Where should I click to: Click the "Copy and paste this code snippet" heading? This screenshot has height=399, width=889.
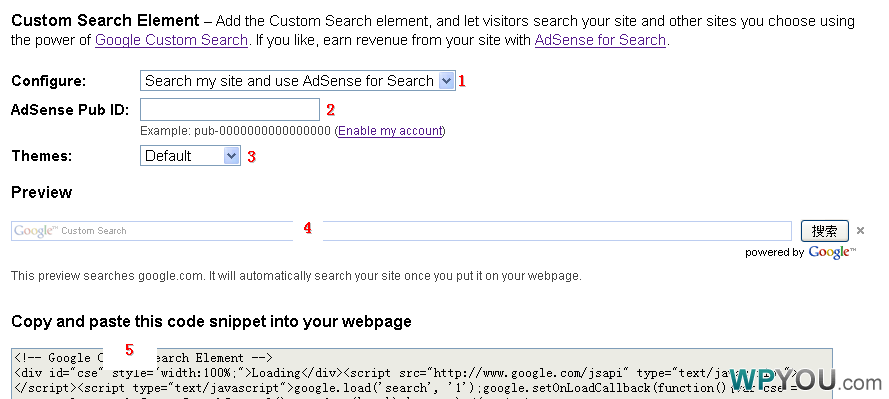click(211, 322)
